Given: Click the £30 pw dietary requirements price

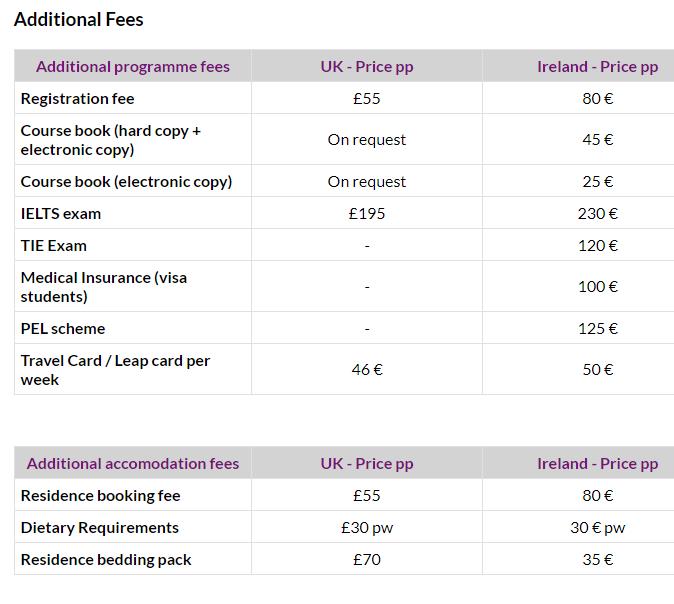Looking at the screenshot, I should point(367,527).
